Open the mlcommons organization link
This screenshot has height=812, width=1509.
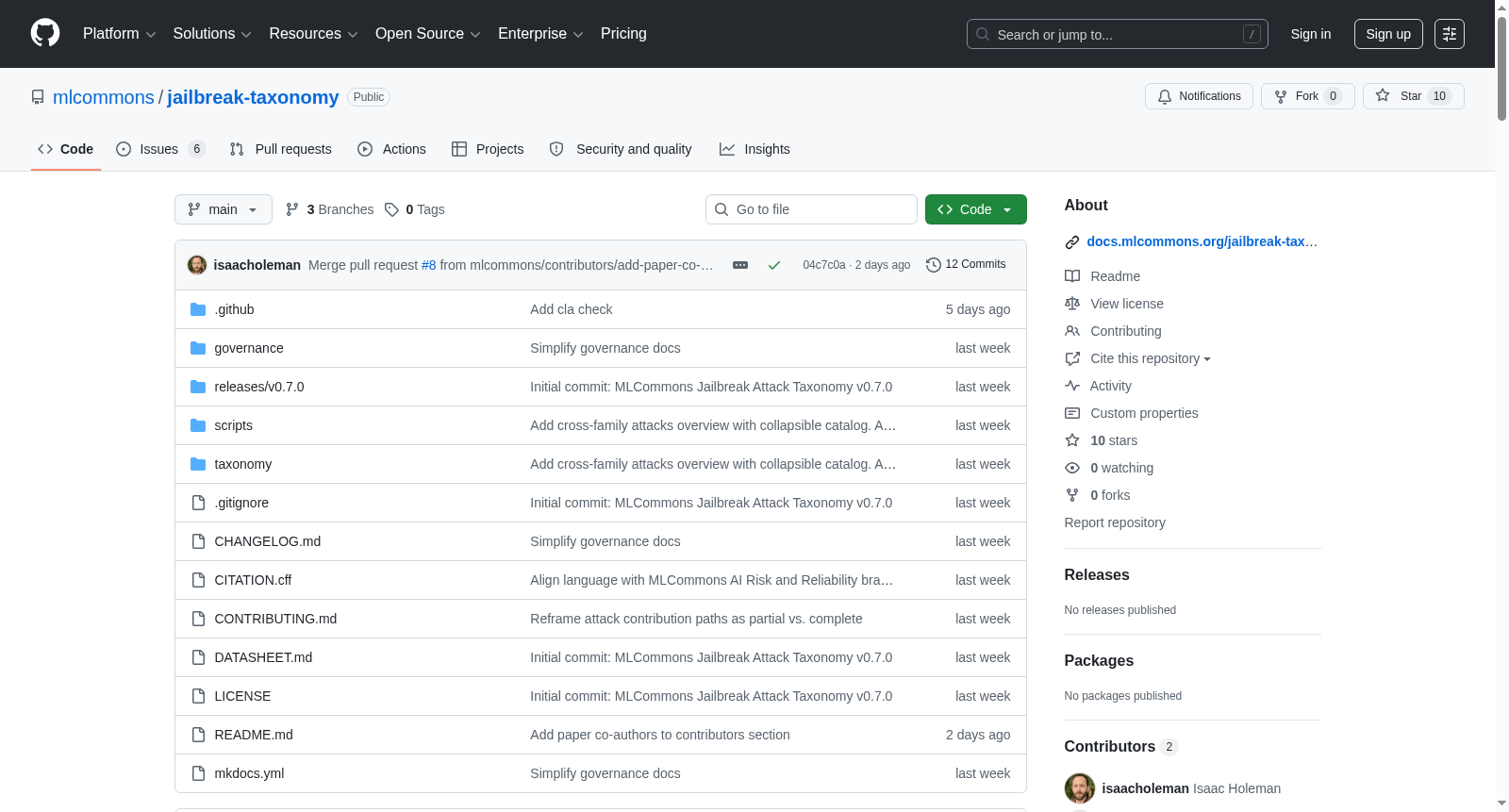pyautogui.click(x=104, y=97)
